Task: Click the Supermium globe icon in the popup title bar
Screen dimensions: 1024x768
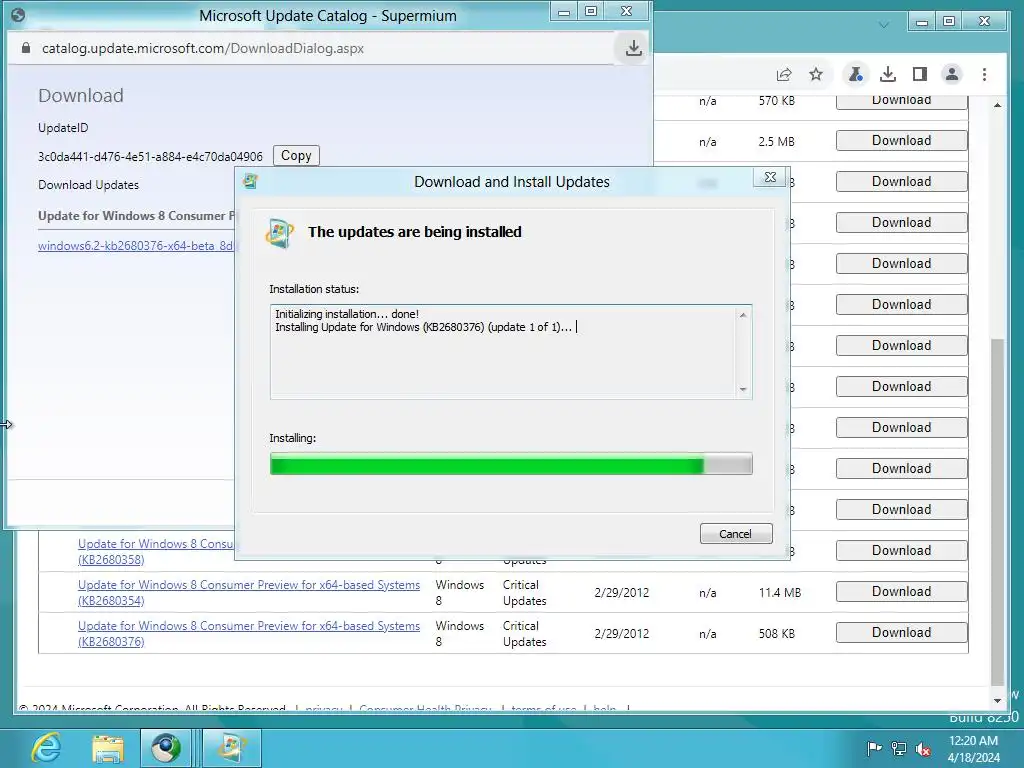Action: 18,15
